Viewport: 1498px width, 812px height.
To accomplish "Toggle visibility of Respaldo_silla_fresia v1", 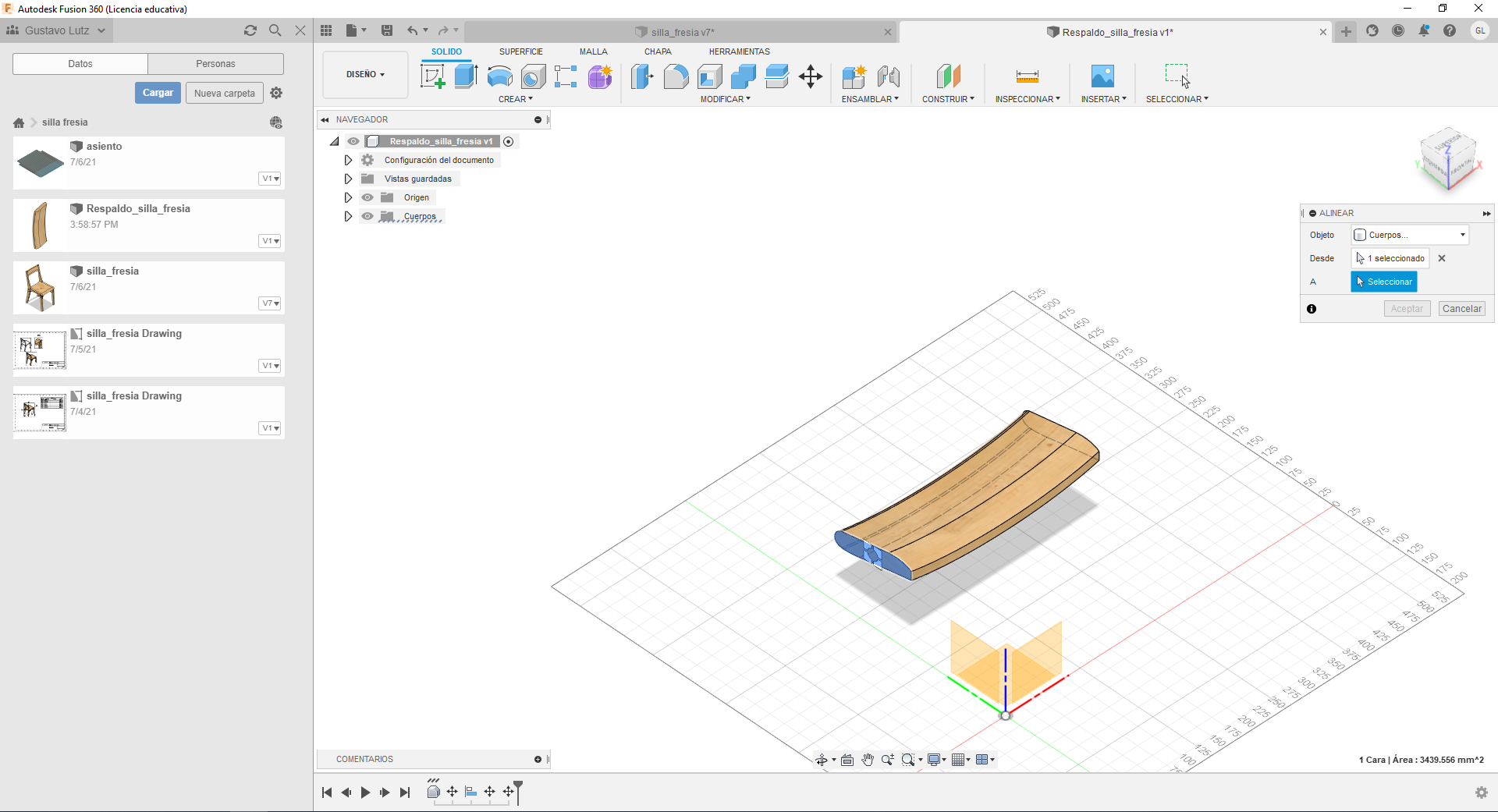I will pyautogui.click(x=353, y=141).
